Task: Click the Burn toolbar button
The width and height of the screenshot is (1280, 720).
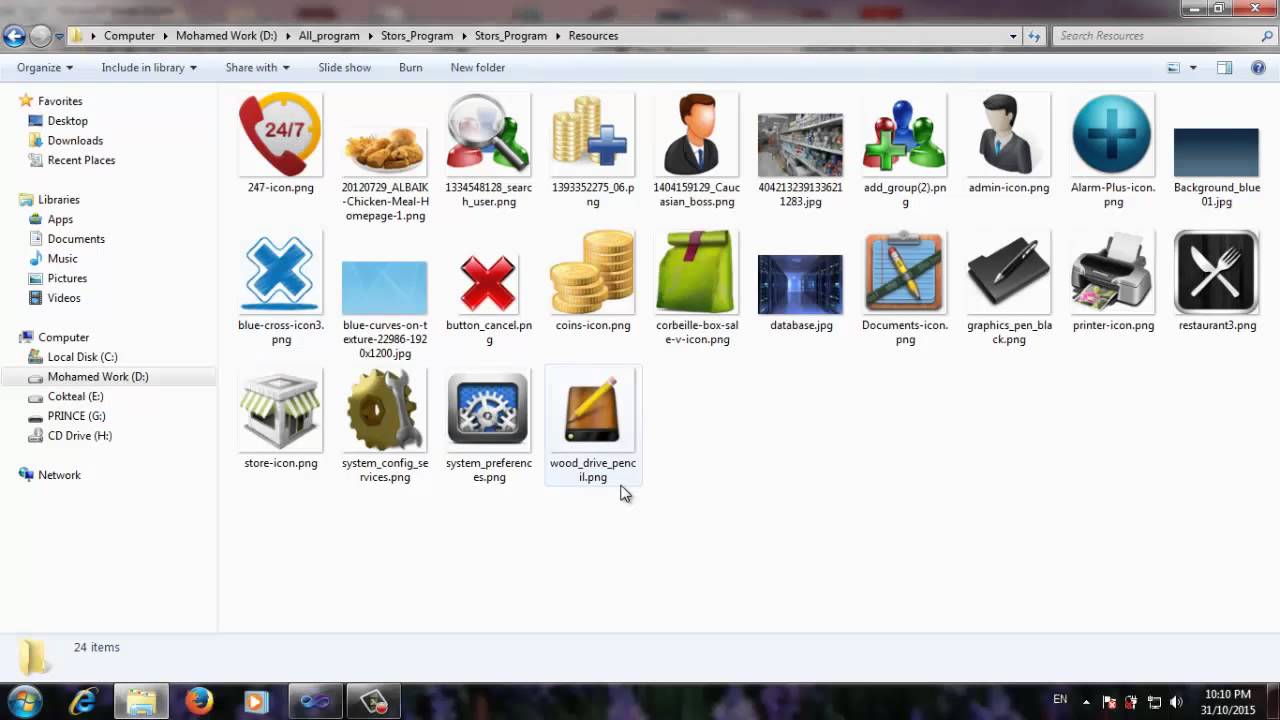Action: (x=410, y=67)
